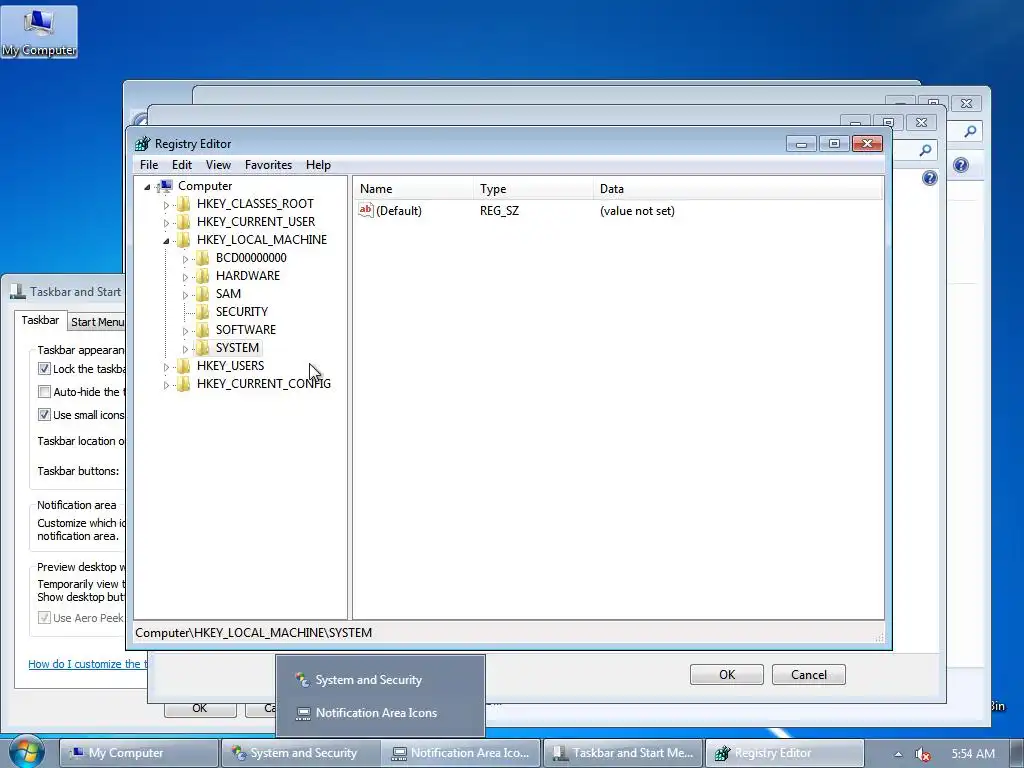Collapse HKEY_LOCAL_MACHINE key

tap(166, 241)
